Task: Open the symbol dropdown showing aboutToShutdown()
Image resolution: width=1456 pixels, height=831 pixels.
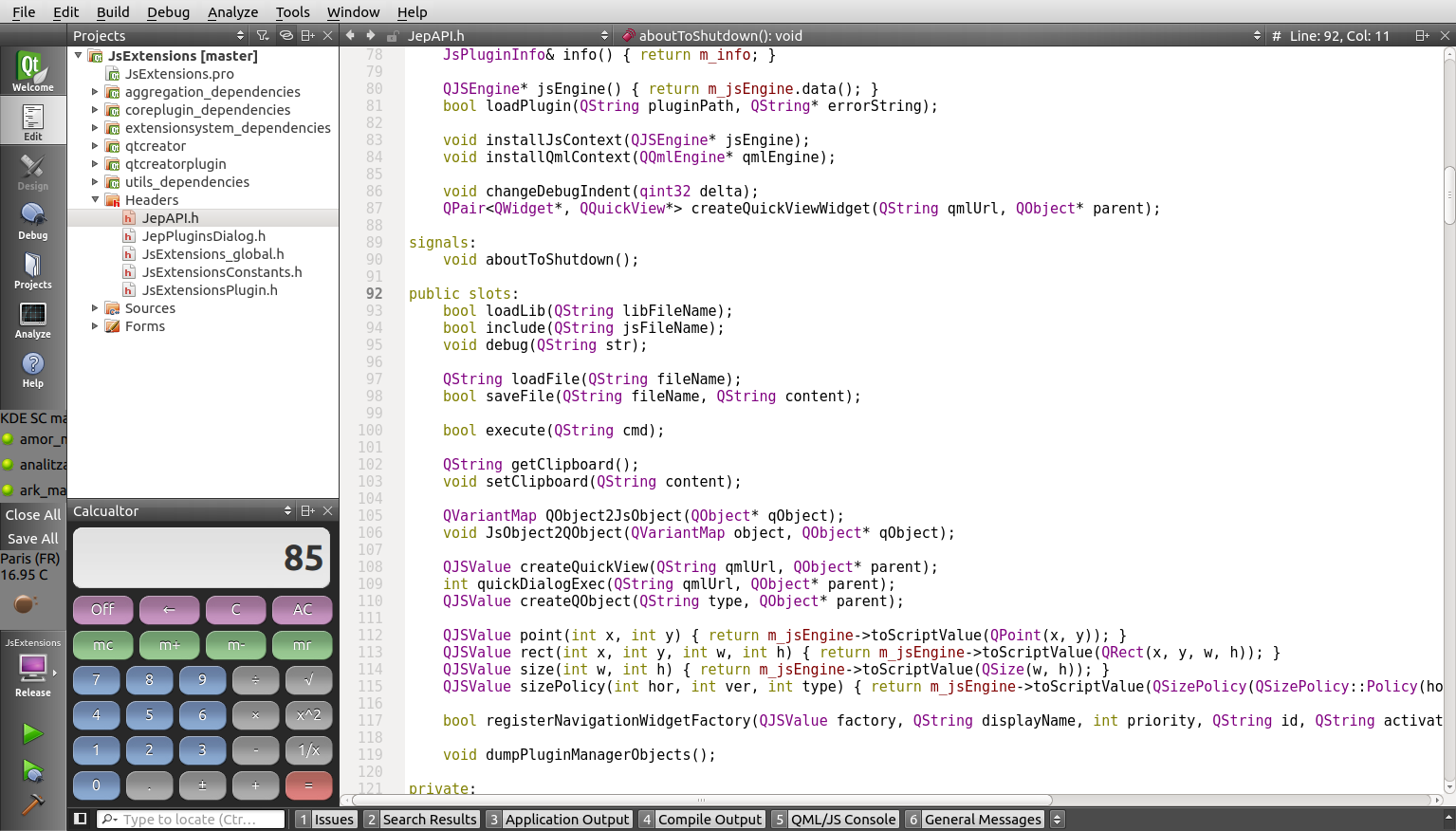Action: pyautogui.click(x=942, y=35)
